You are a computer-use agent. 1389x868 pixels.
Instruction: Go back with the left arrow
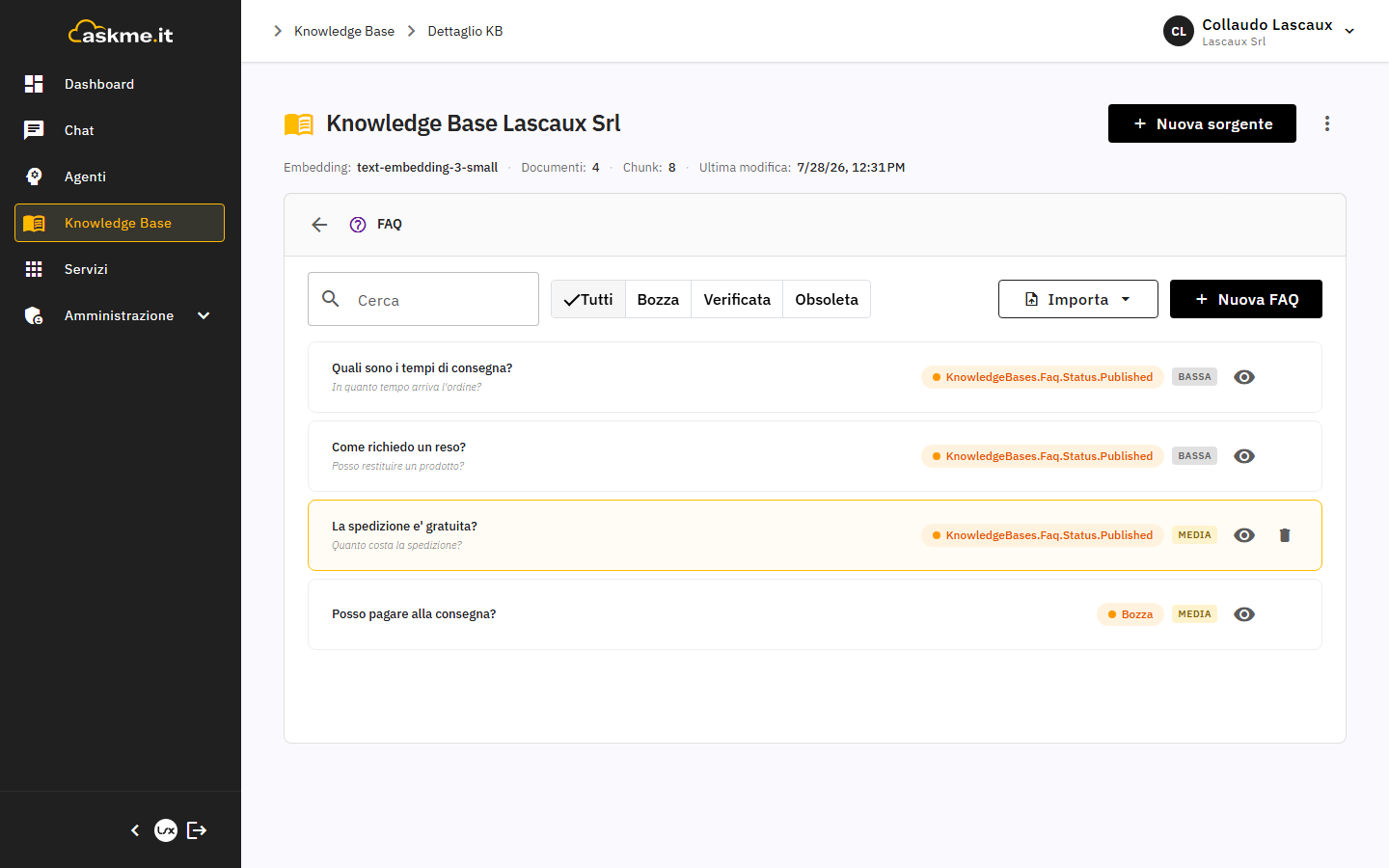pyautogui.click(x=319, y=225)
